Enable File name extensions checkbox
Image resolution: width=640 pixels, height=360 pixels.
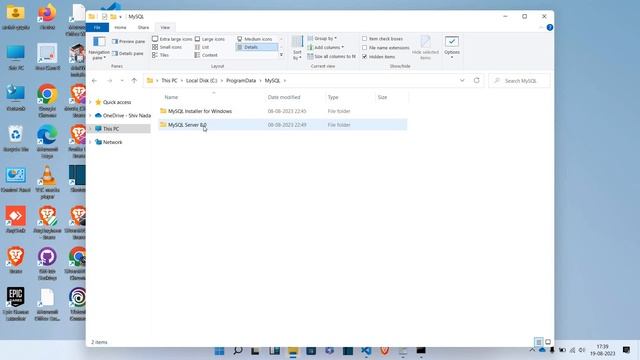(x=385, y=48)
